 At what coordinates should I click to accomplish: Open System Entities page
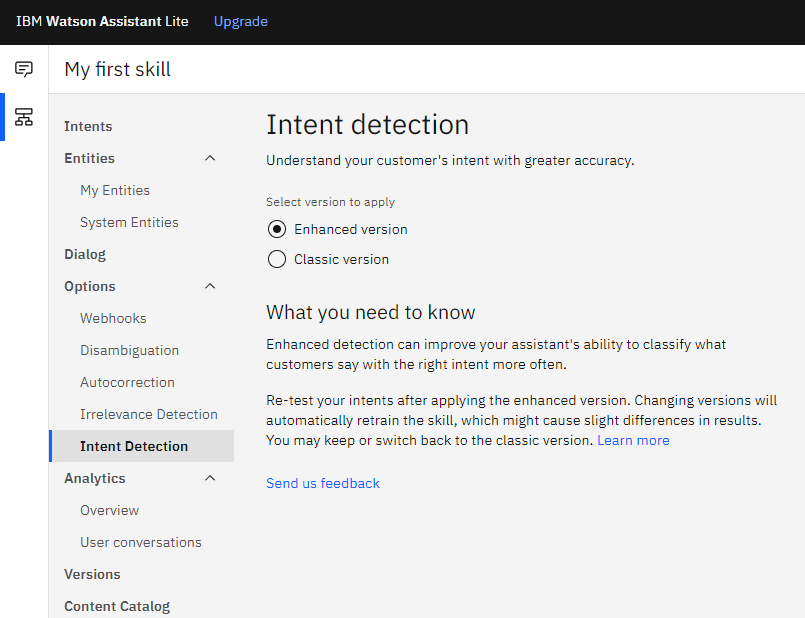(x=129, y=222)
